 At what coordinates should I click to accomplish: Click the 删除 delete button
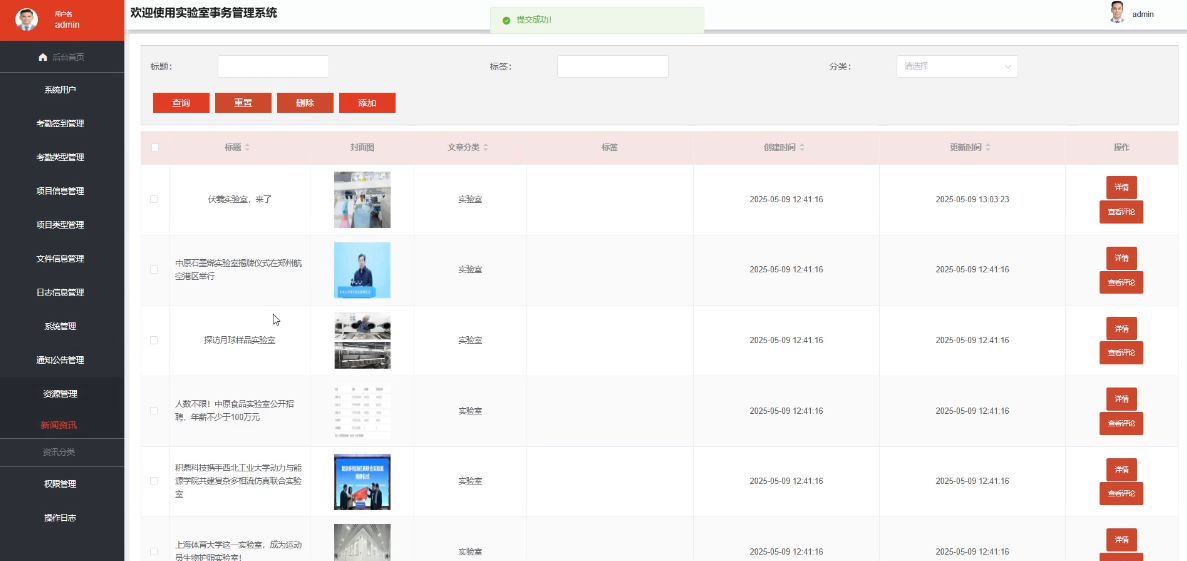point(305,103)
